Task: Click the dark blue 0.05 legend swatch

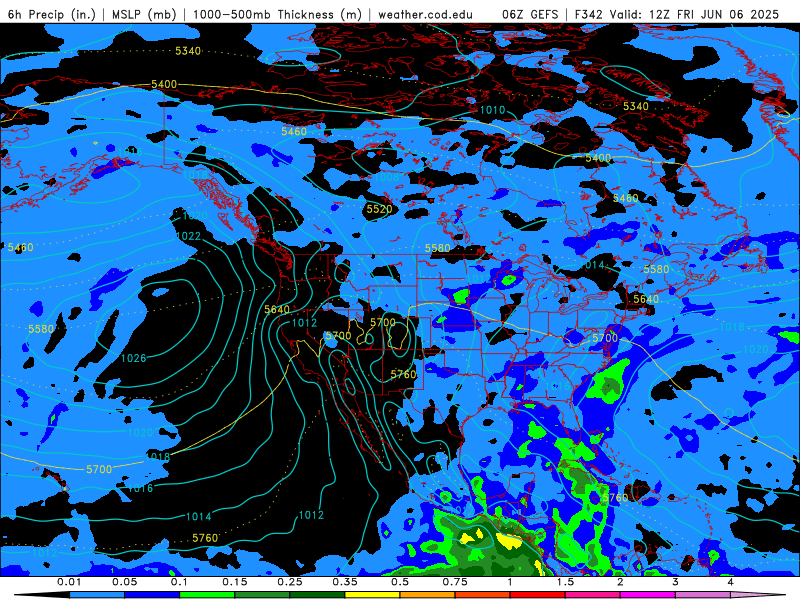Action: [152, 595]
